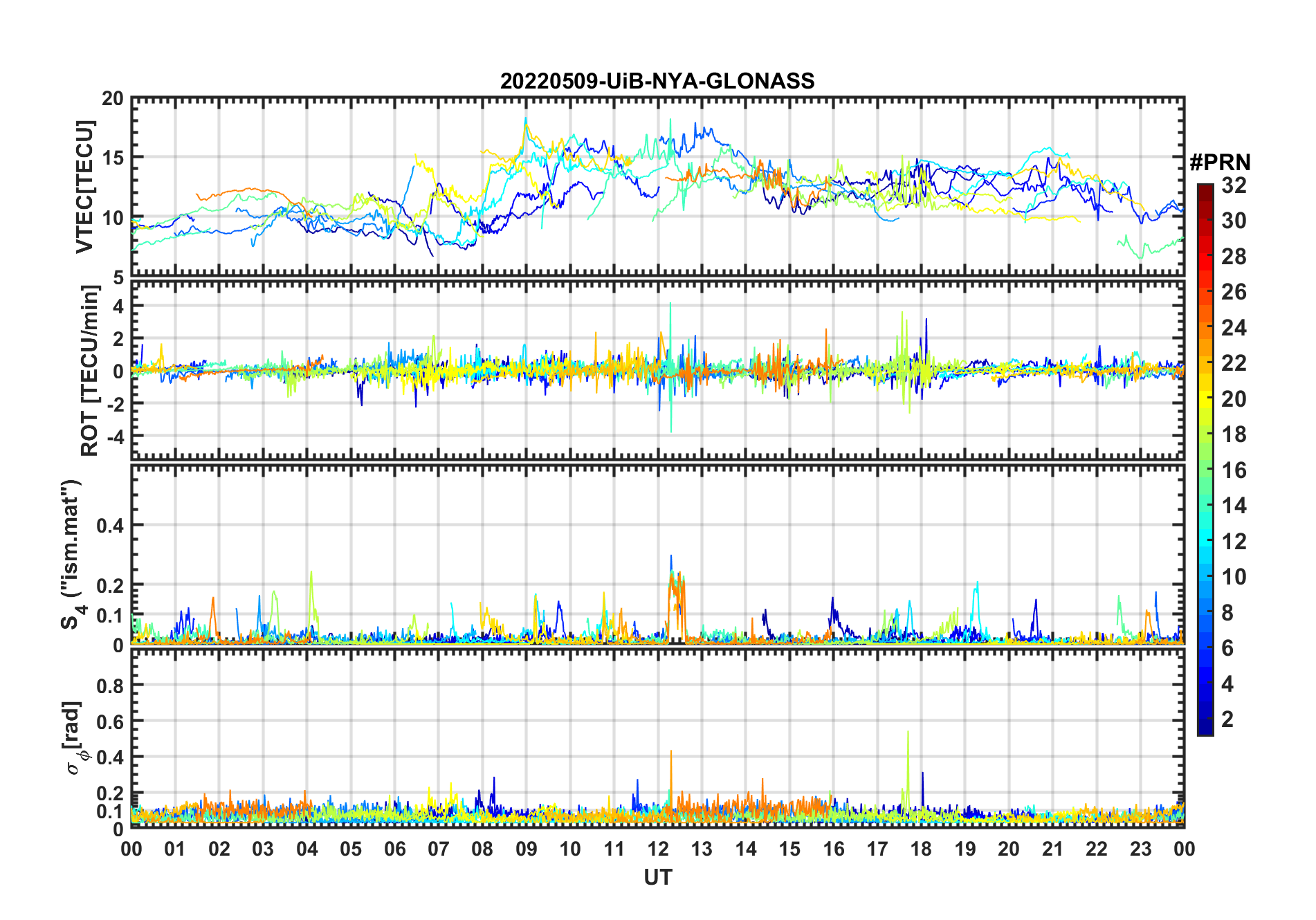The width and height of the screenshot is (1316, 920).
Task: Select UT axis tick label 17
Action: 877,849
